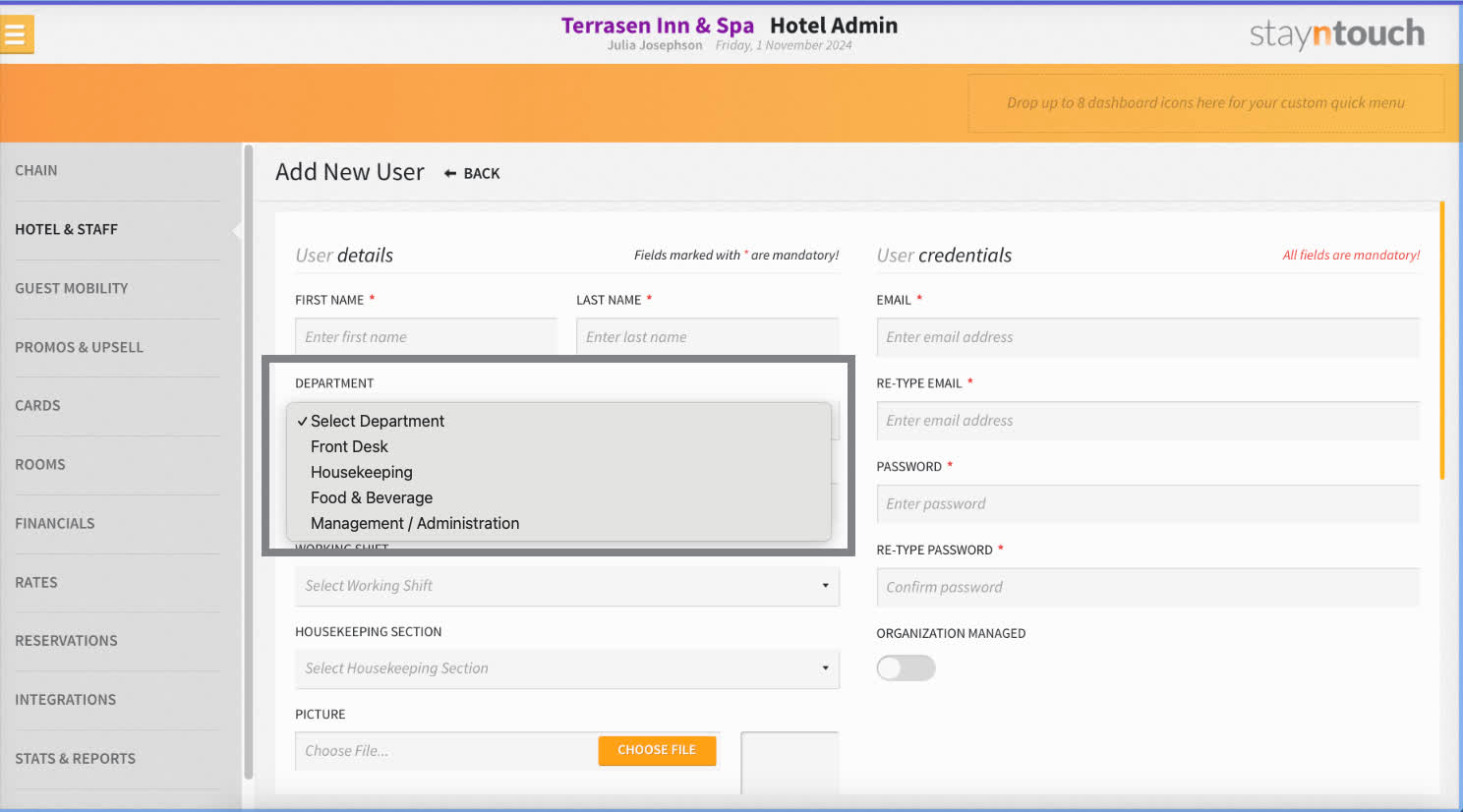Click the sidebar vertical scrollbar

(249, 462)
